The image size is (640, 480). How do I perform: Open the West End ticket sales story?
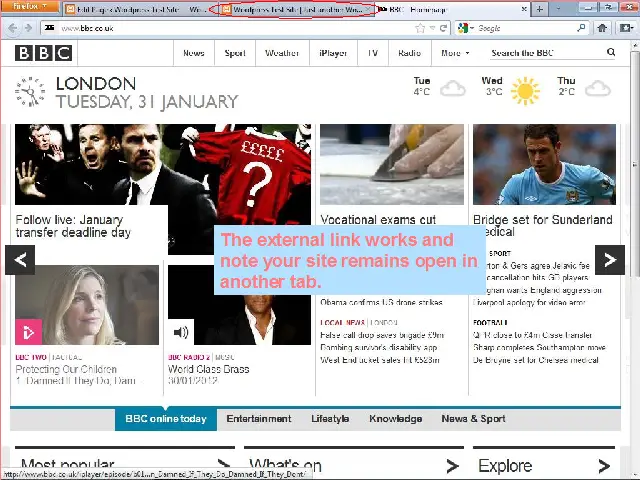coord(380,360)
